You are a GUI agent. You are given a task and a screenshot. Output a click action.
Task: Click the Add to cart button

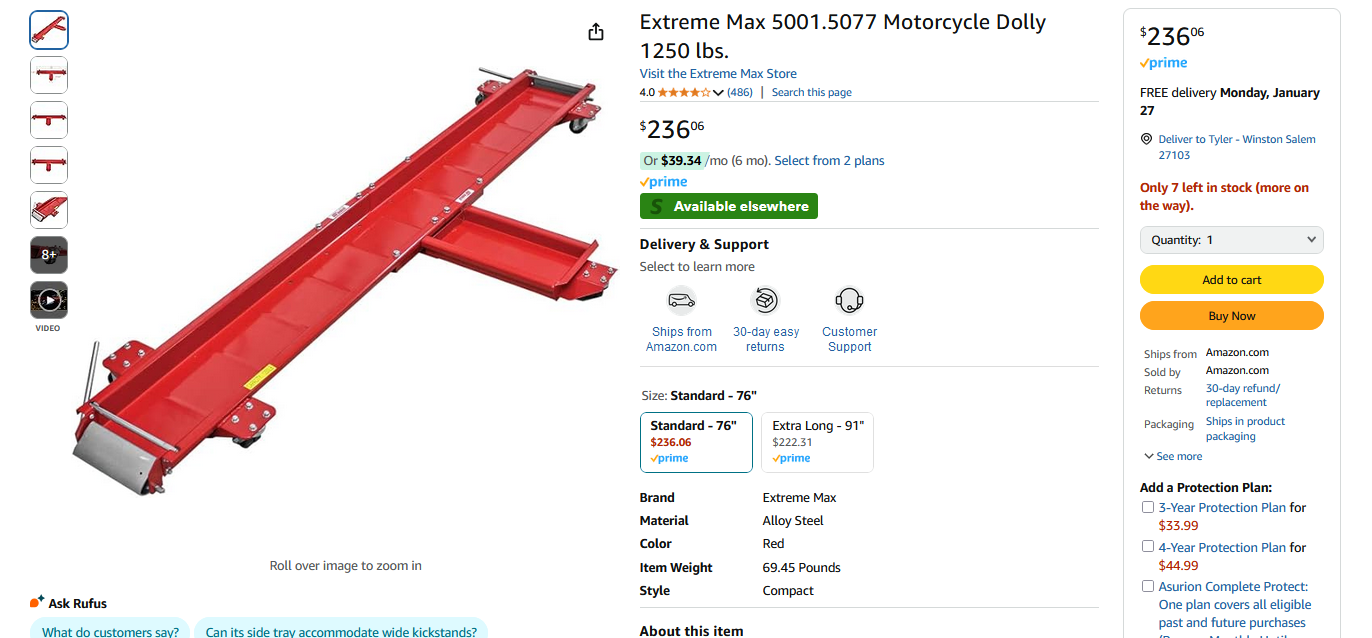pyautogui.click(x=1231, y=280)
